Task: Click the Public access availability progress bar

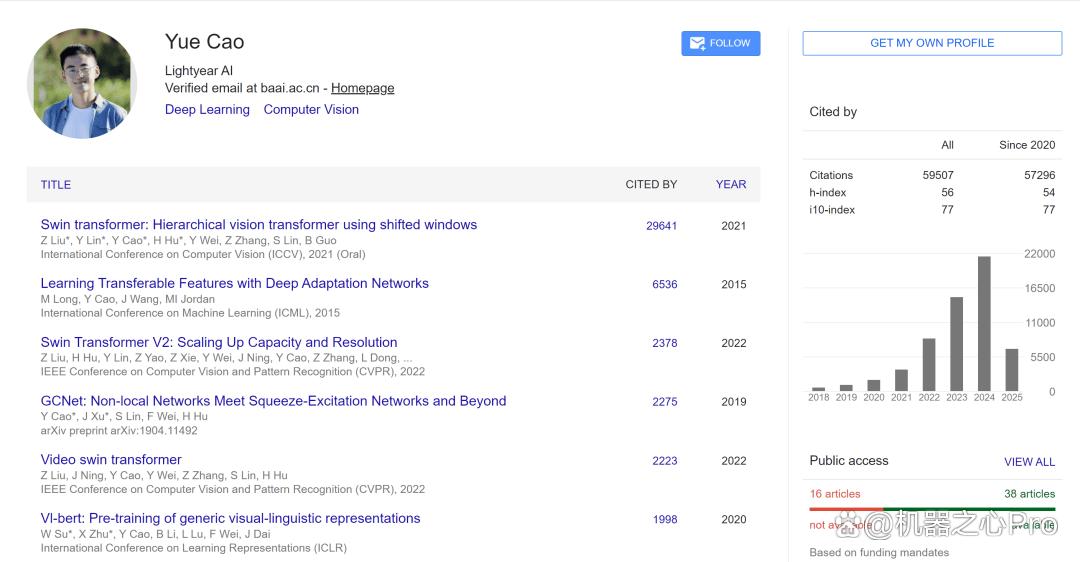Action: (x=932, y=509)
